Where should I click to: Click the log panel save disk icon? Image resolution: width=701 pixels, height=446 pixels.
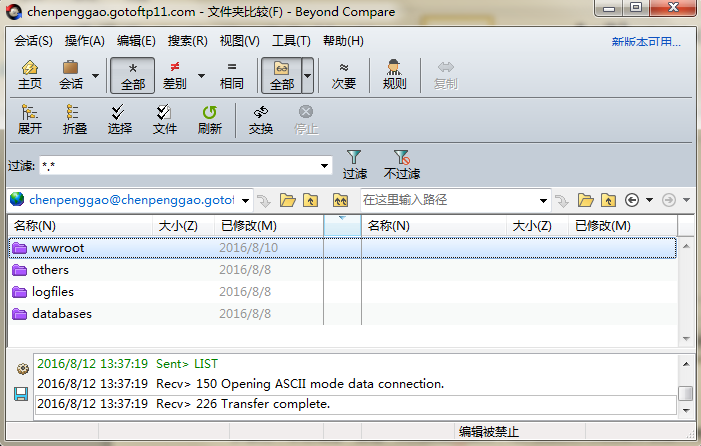tap(21, 394)
